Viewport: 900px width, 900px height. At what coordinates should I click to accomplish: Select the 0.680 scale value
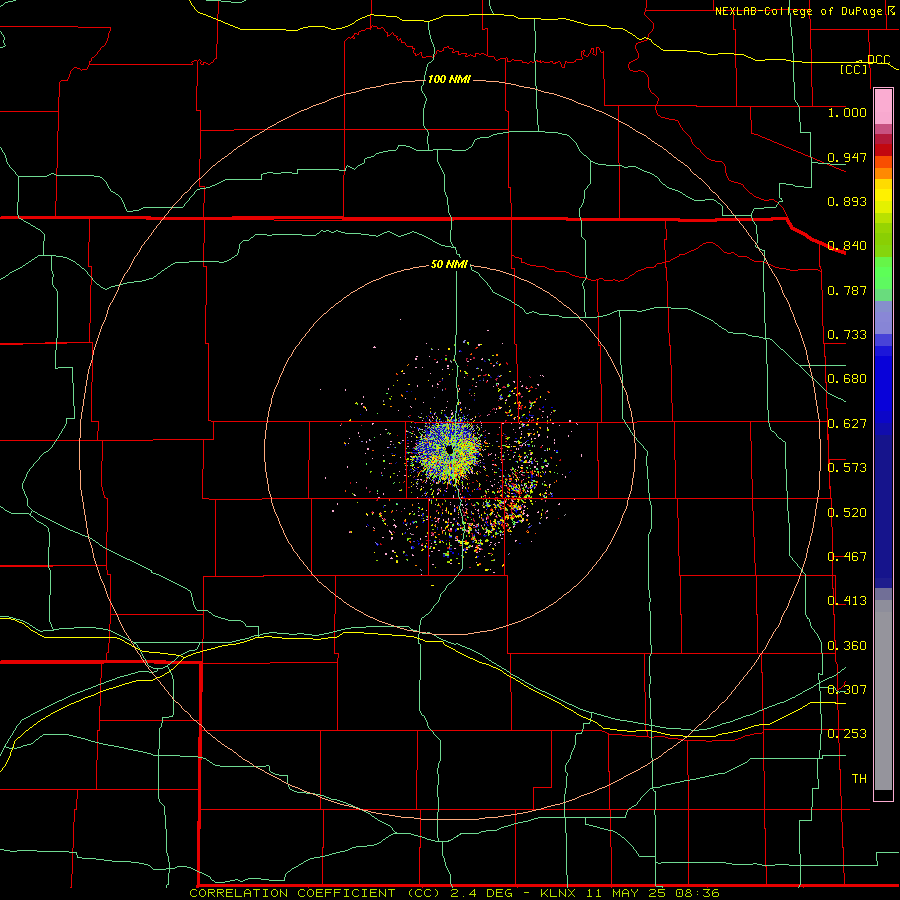point(847,379)
